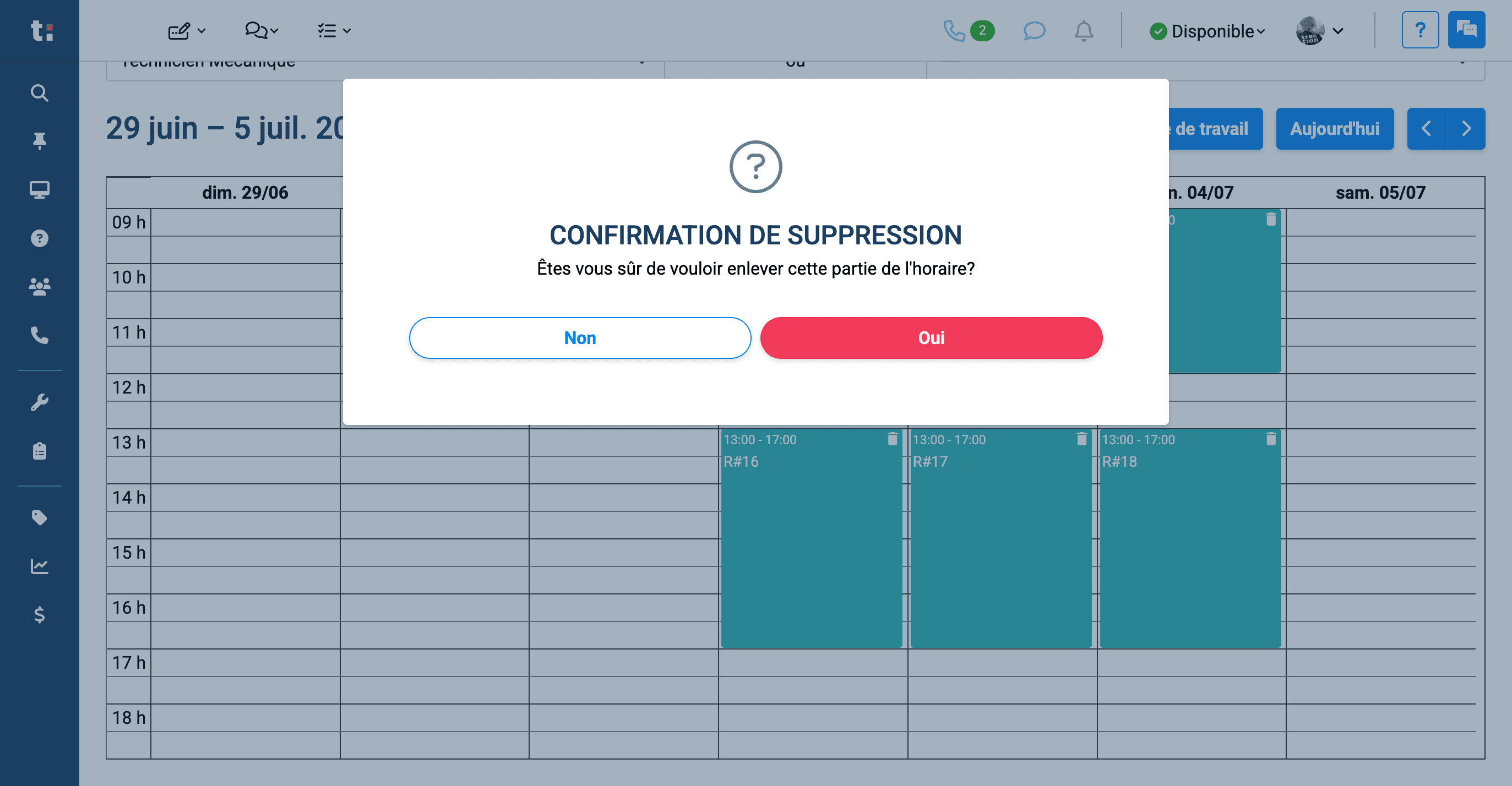Click the question mark help button in header
The height and width of the screenshot is (786, 1512).
(x=1420, y=29)
